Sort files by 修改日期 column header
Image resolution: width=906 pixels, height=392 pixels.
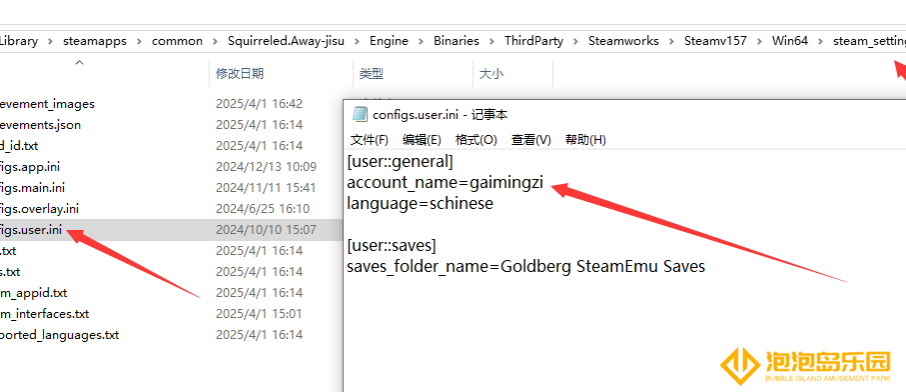click(239, 73)
